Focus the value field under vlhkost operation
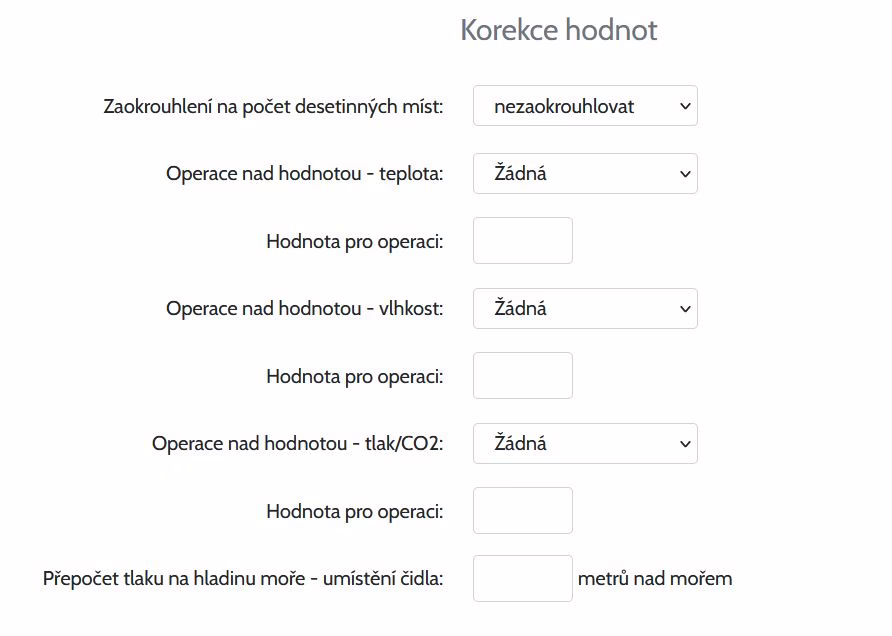Viewport: 892px width, 636px height. pyautogui.click(x=522, y=376)
